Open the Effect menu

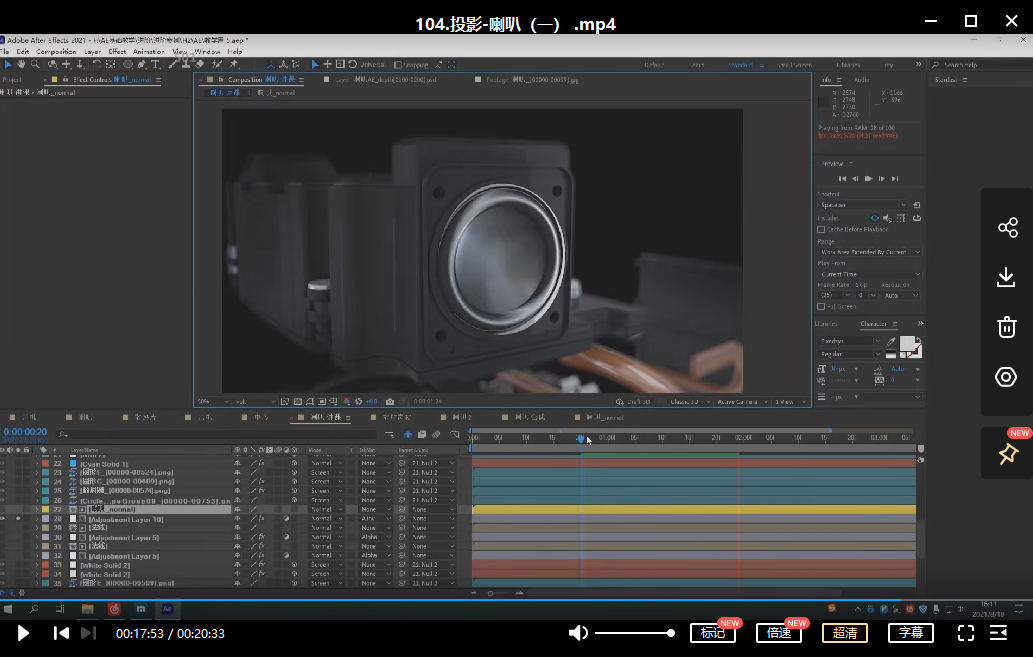coord(117,51)
